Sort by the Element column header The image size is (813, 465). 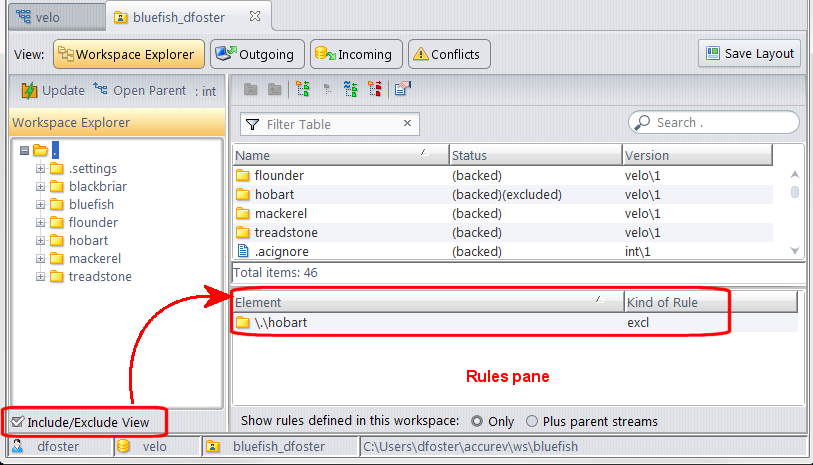pos(428,302)
